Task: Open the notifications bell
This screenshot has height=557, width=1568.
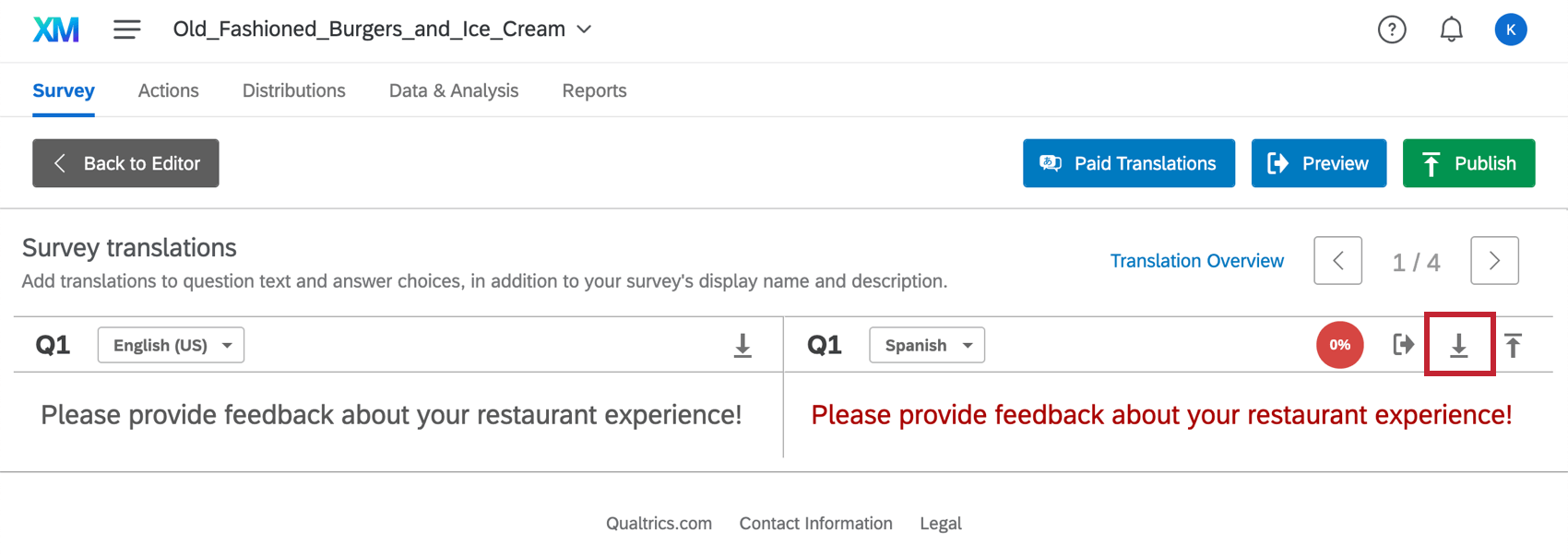Action: click(x=1451, y=30)
